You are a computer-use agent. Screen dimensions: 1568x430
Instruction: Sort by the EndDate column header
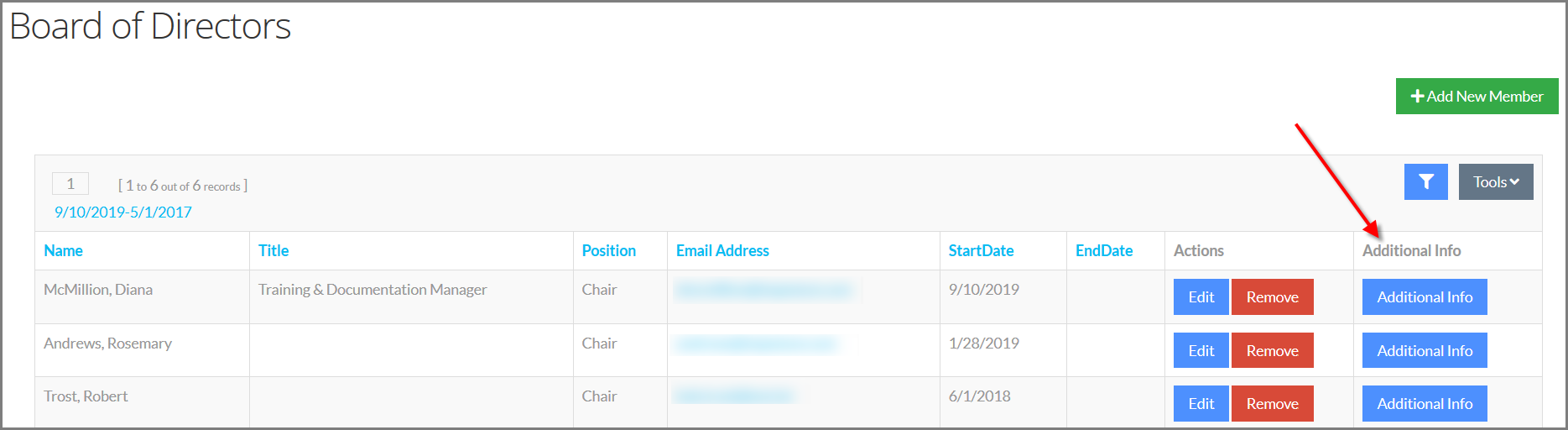(1104, 250)
